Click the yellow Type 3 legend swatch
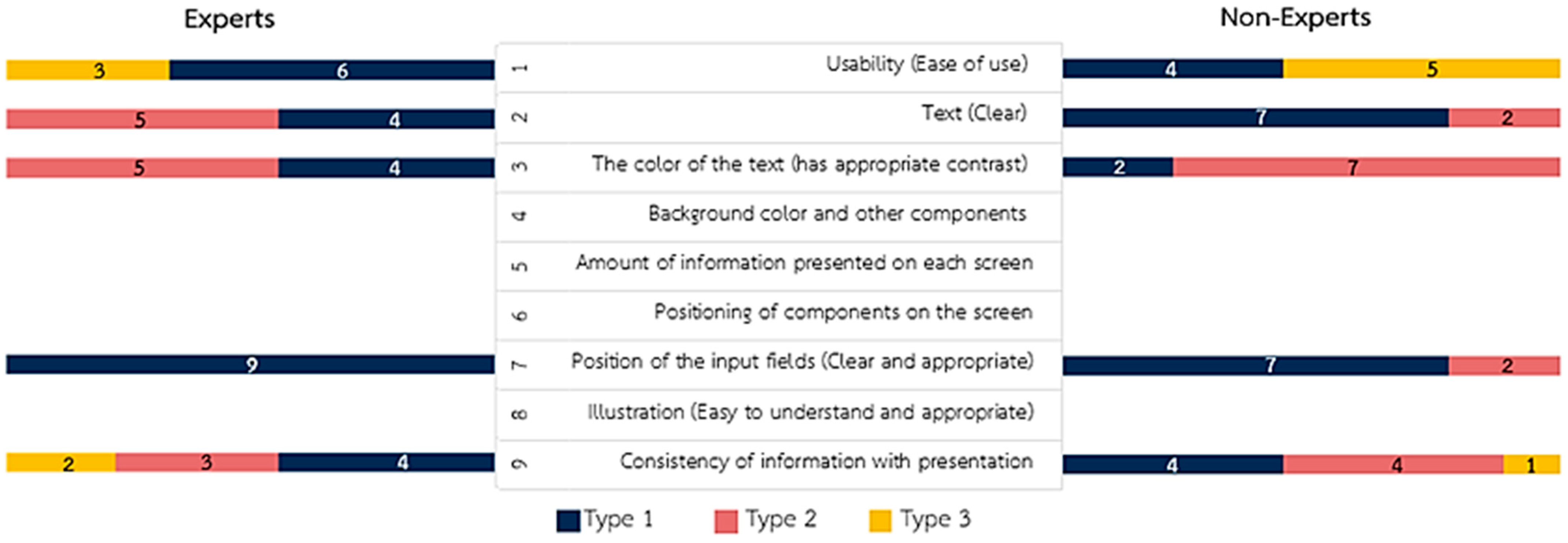This screenshot has height=543, width=1568. tap(880, 521)
